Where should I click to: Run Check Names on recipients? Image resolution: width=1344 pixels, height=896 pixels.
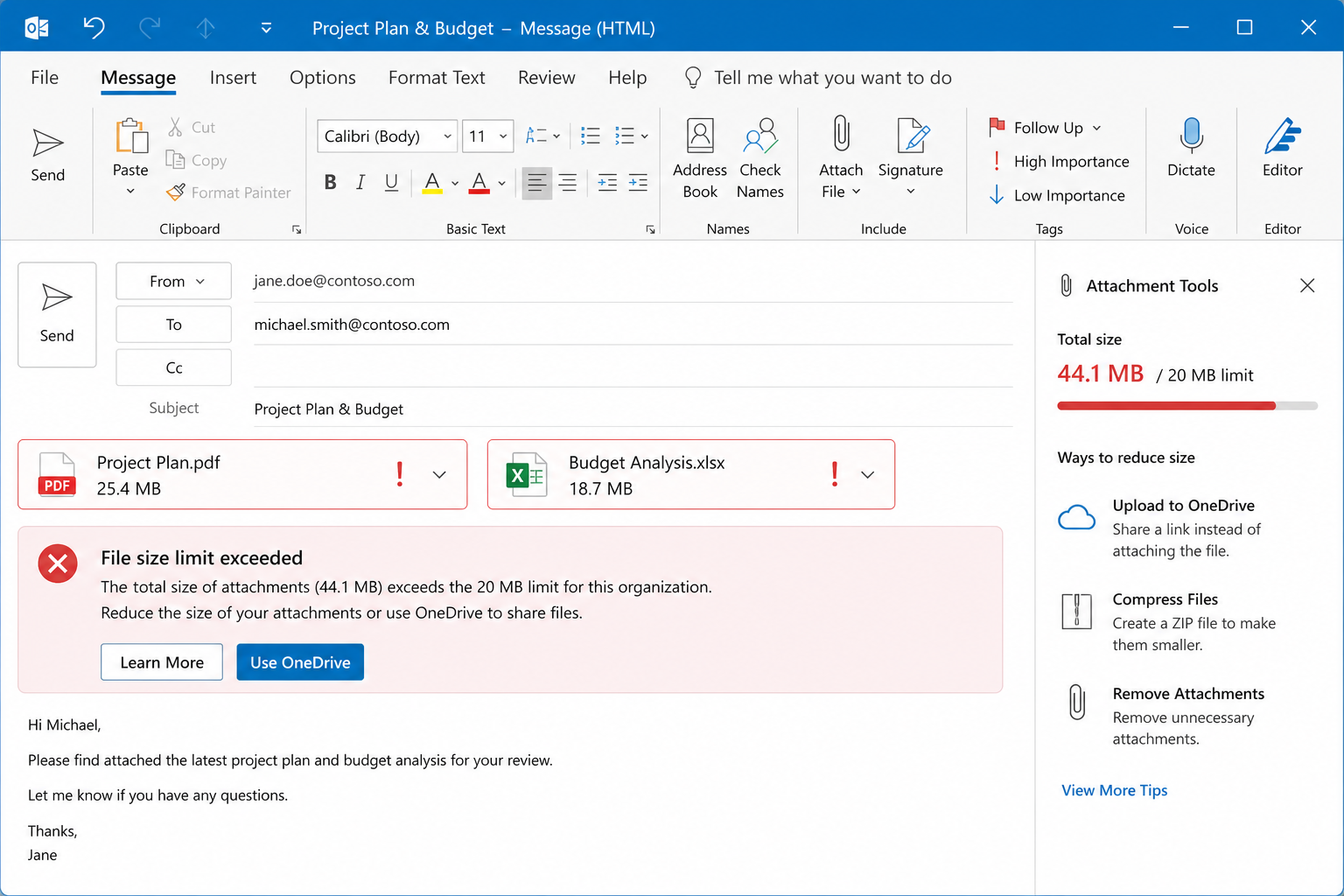(760, 158)
